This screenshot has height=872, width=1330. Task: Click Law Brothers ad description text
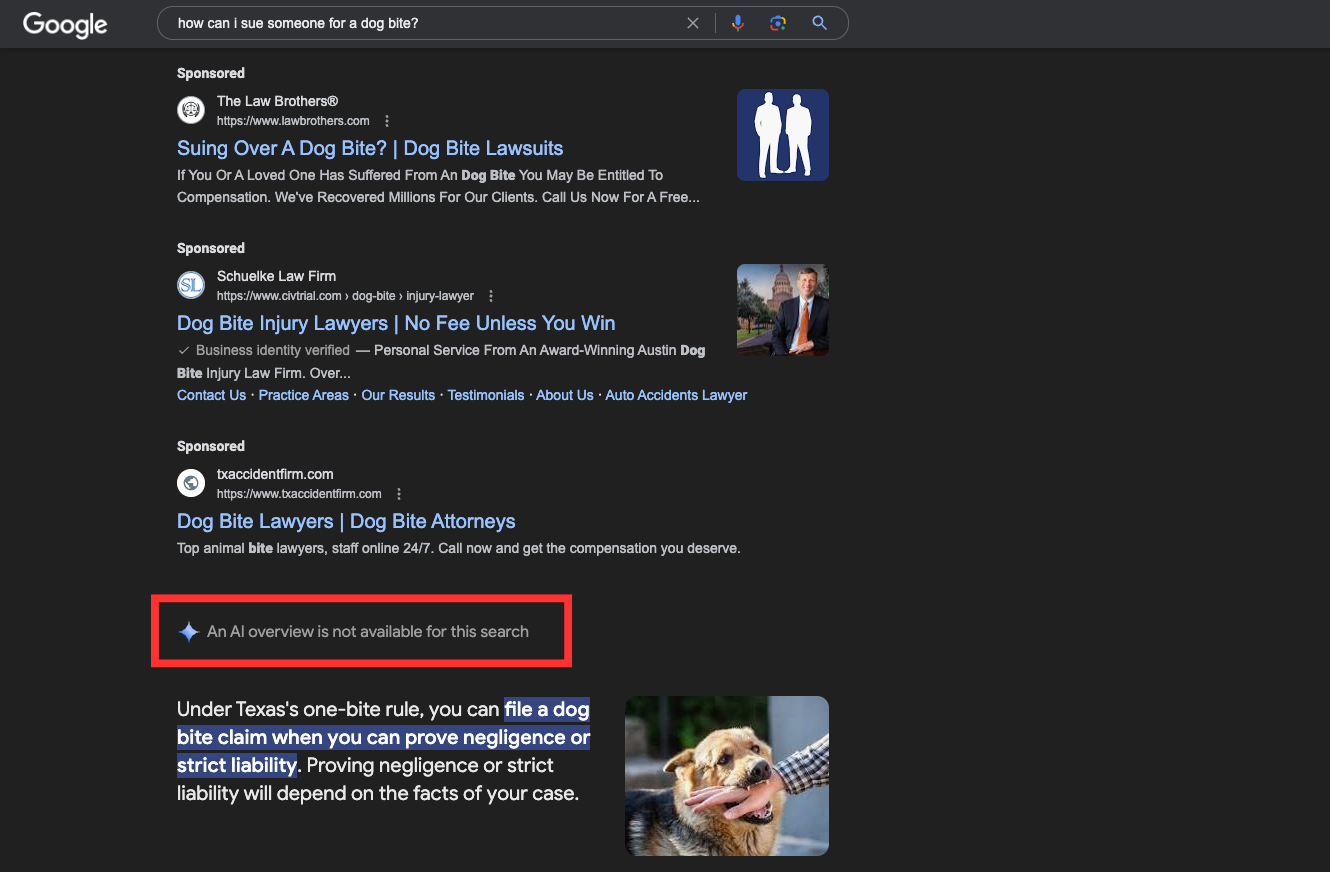tap(438, 186)
